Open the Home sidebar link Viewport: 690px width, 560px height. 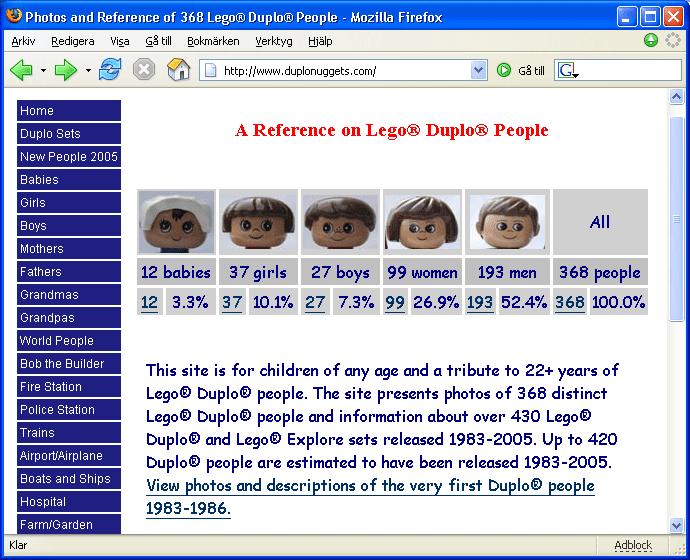tap(69, 110)
